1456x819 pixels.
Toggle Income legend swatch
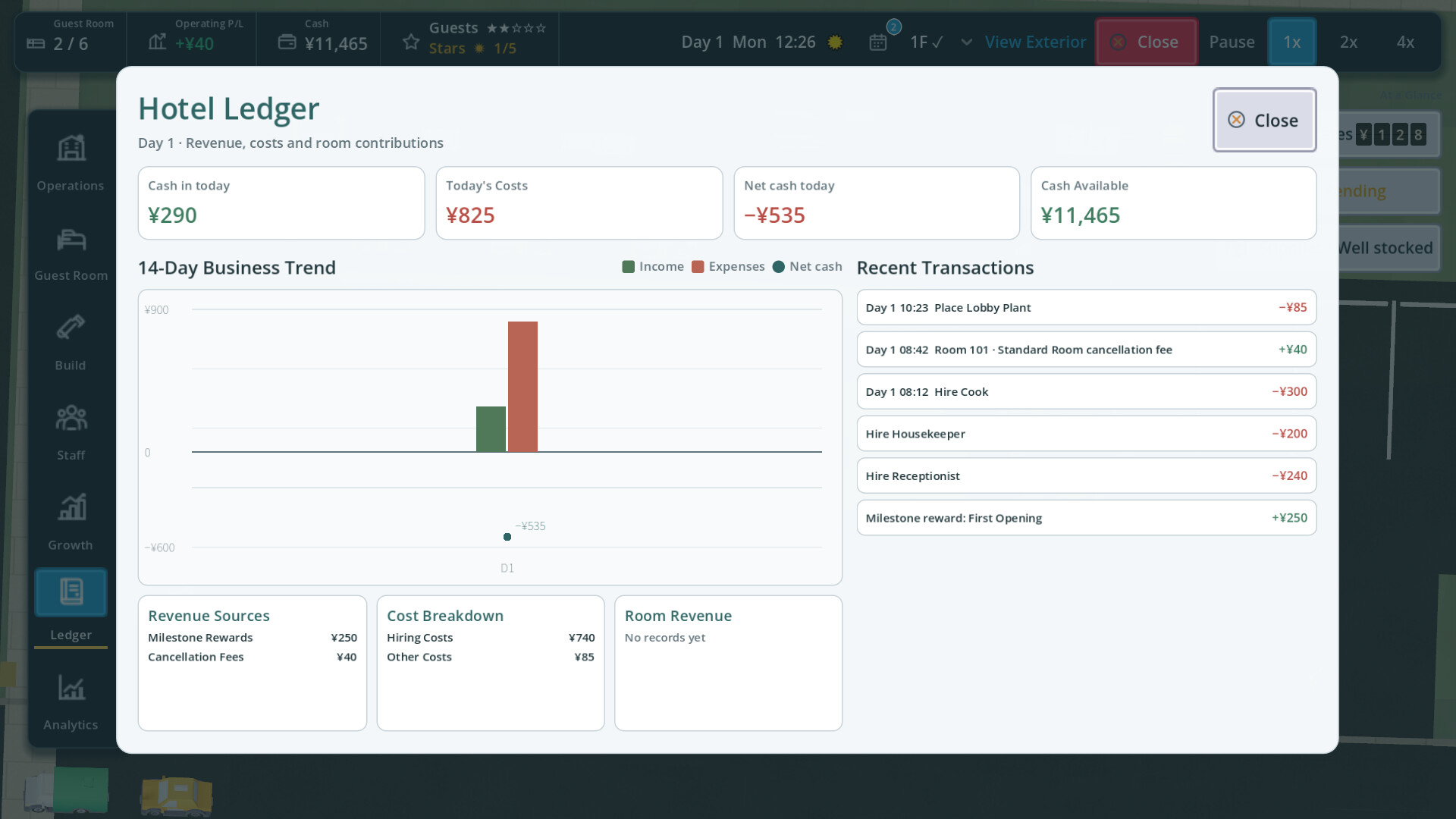tap(628, 266)
